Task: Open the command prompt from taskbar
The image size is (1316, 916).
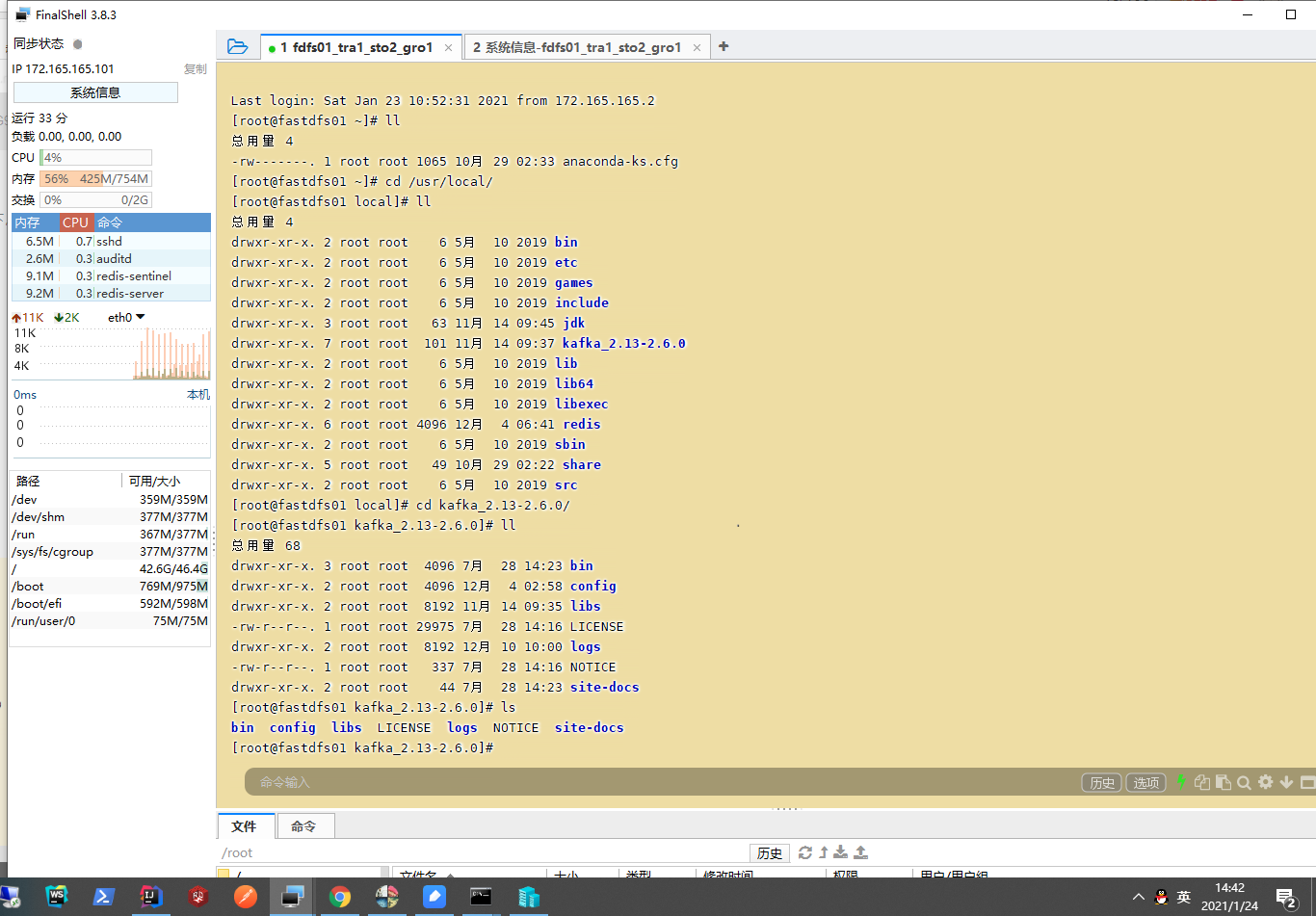Action: [482, 897]
